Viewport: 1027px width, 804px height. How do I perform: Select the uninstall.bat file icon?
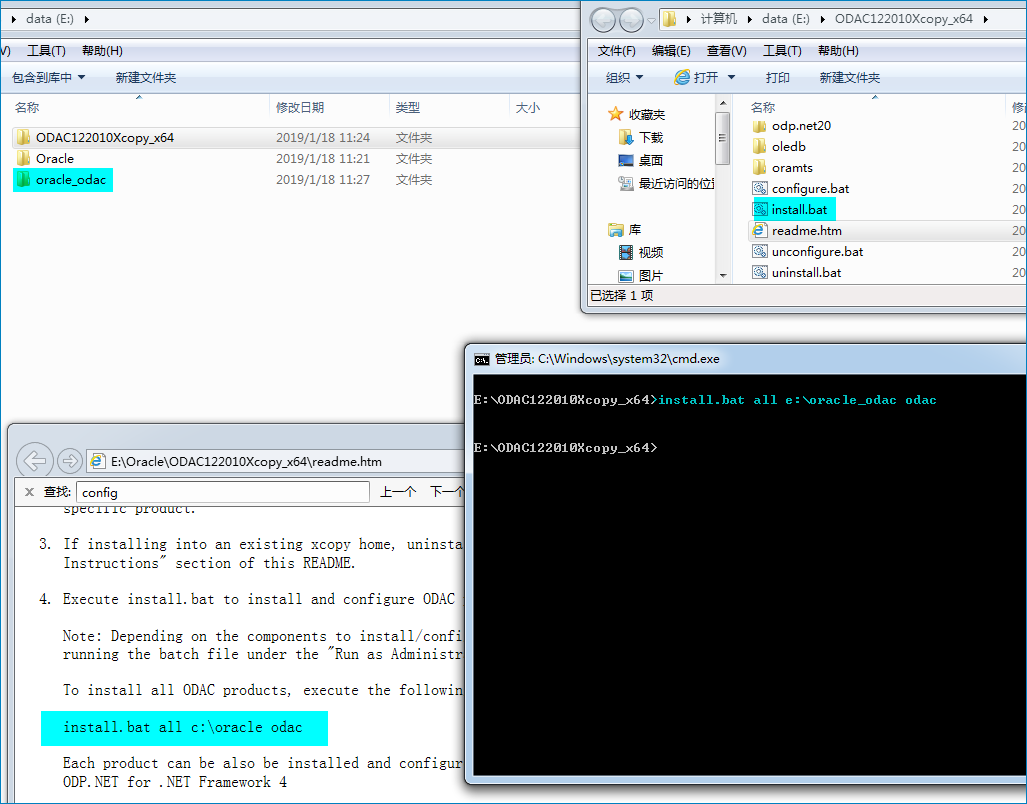[x=760, y=272]
